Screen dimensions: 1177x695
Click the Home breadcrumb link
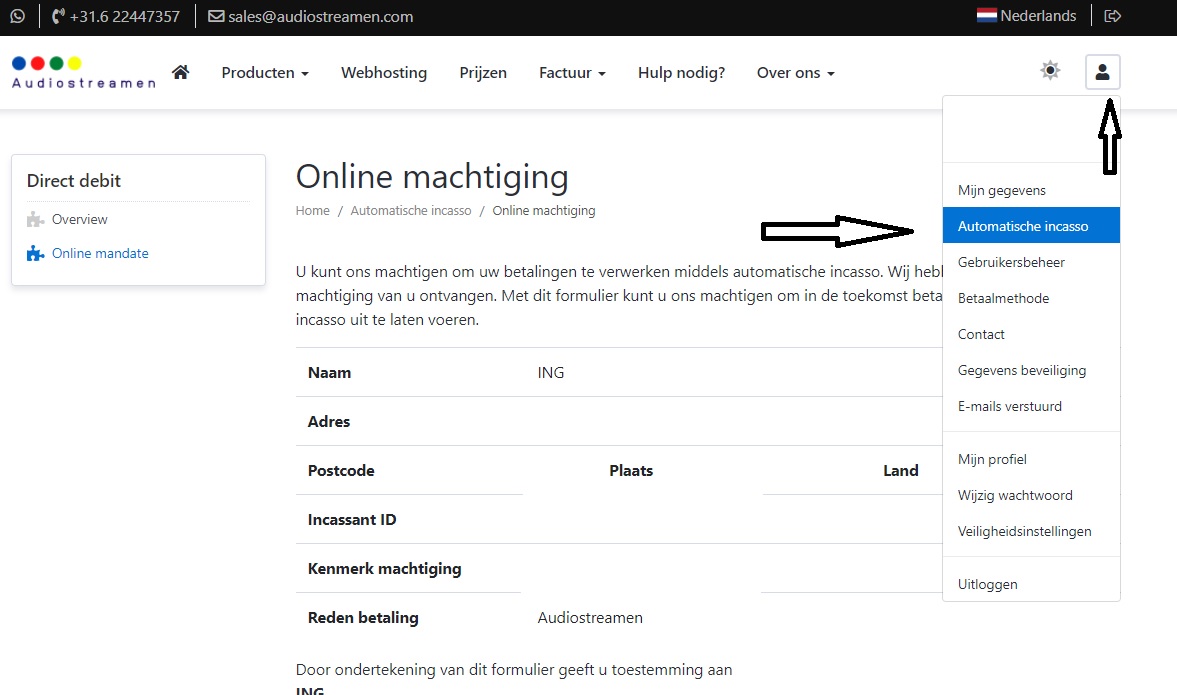[x=312, y=211]
